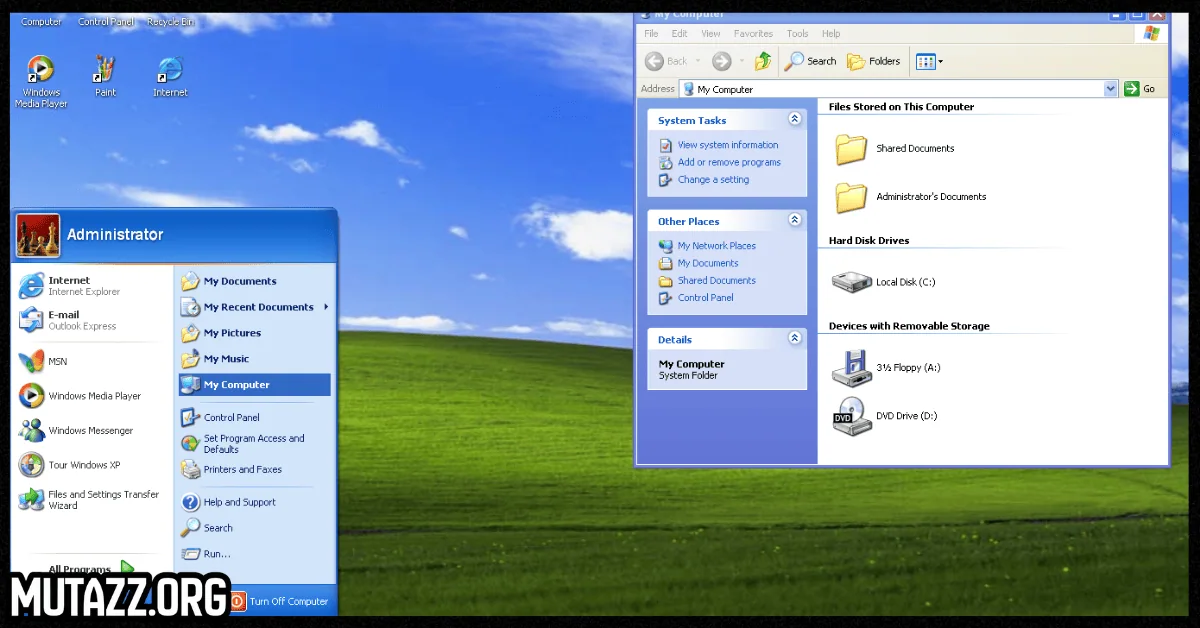
Task: Expand the Address bar dropdown arrow
Action: click(1110, 89)
